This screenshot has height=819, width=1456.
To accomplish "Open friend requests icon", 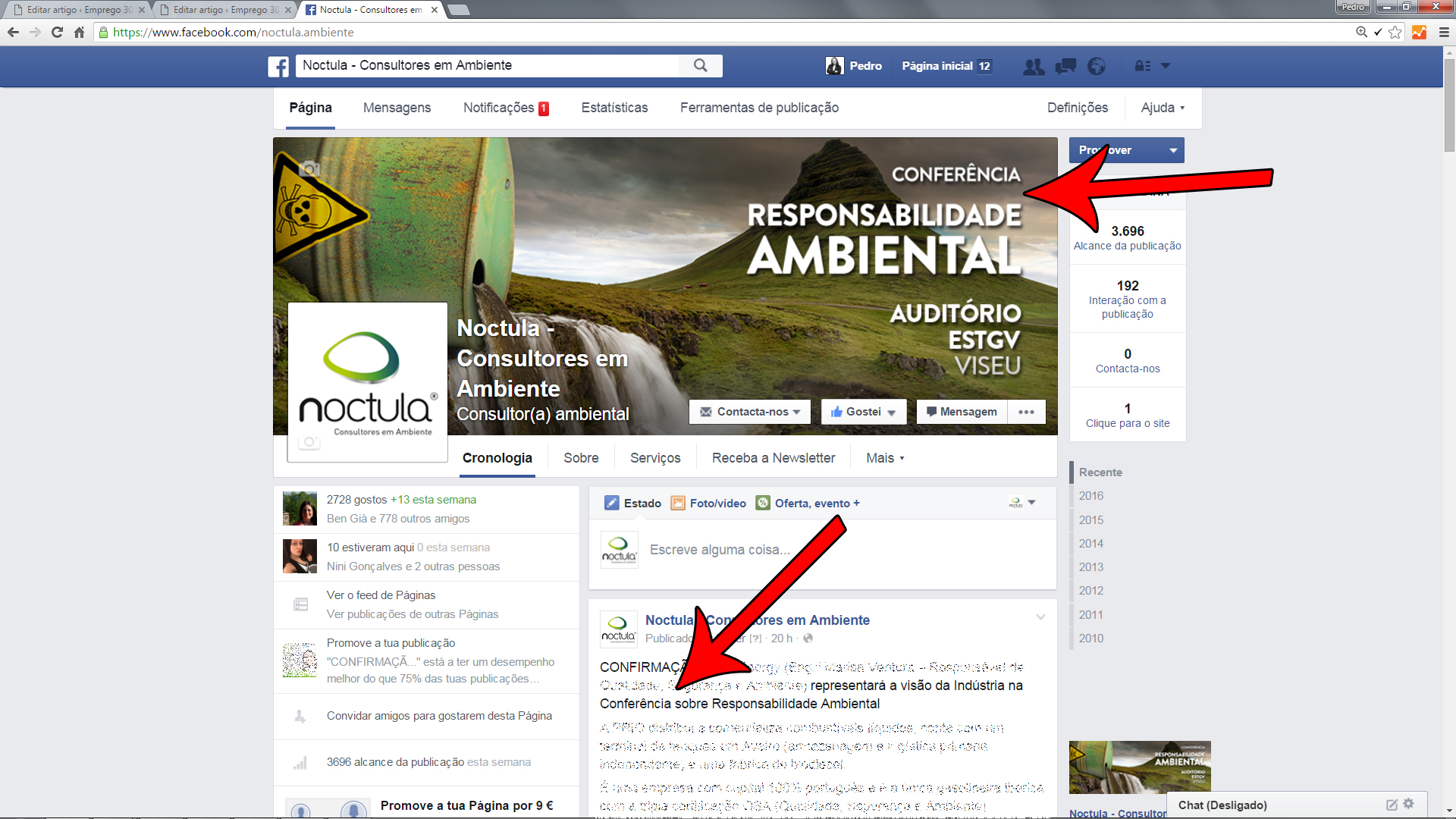I will [1033, 66].
